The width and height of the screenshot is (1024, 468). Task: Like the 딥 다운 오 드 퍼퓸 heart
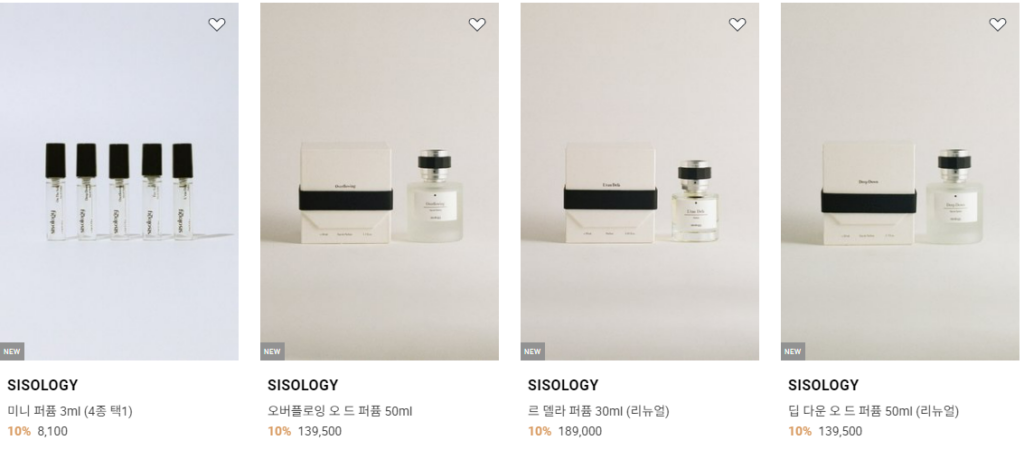point(997,25)
